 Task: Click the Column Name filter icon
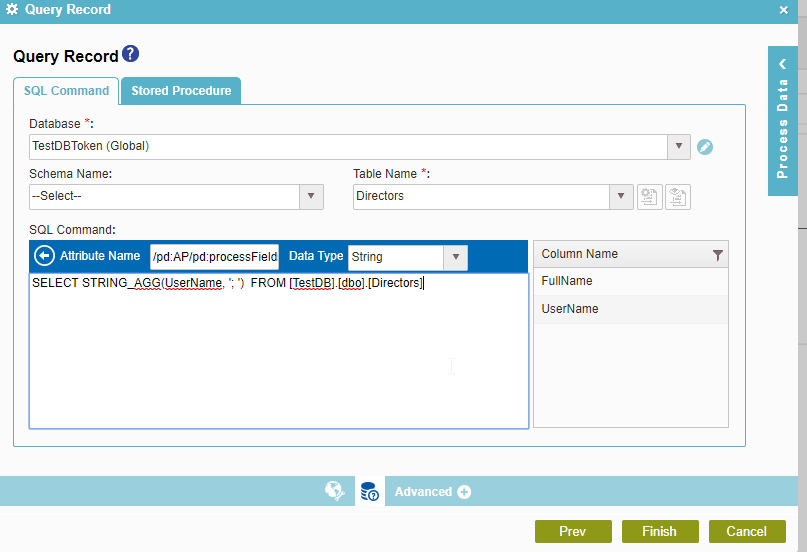(717, 255)
